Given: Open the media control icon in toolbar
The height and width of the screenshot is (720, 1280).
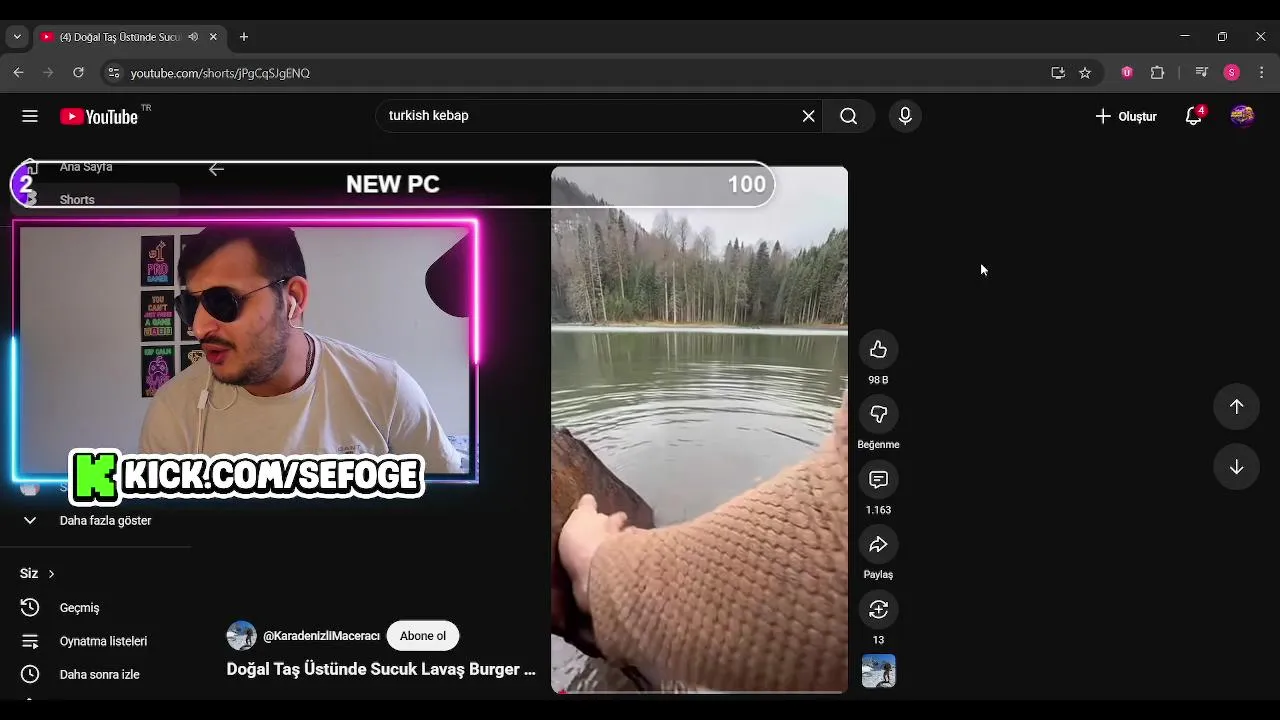Looking at the screenshot, I should 1202,73.
